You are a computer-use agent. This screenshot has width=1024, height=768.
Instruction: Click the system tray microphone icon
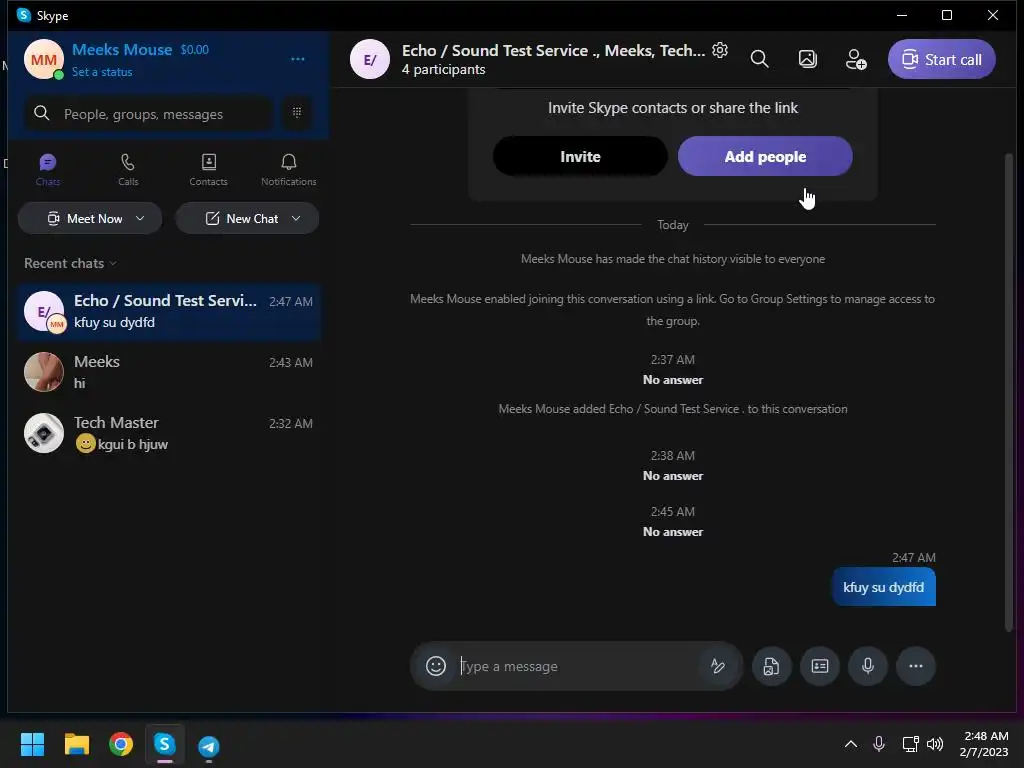coord(879,744)
